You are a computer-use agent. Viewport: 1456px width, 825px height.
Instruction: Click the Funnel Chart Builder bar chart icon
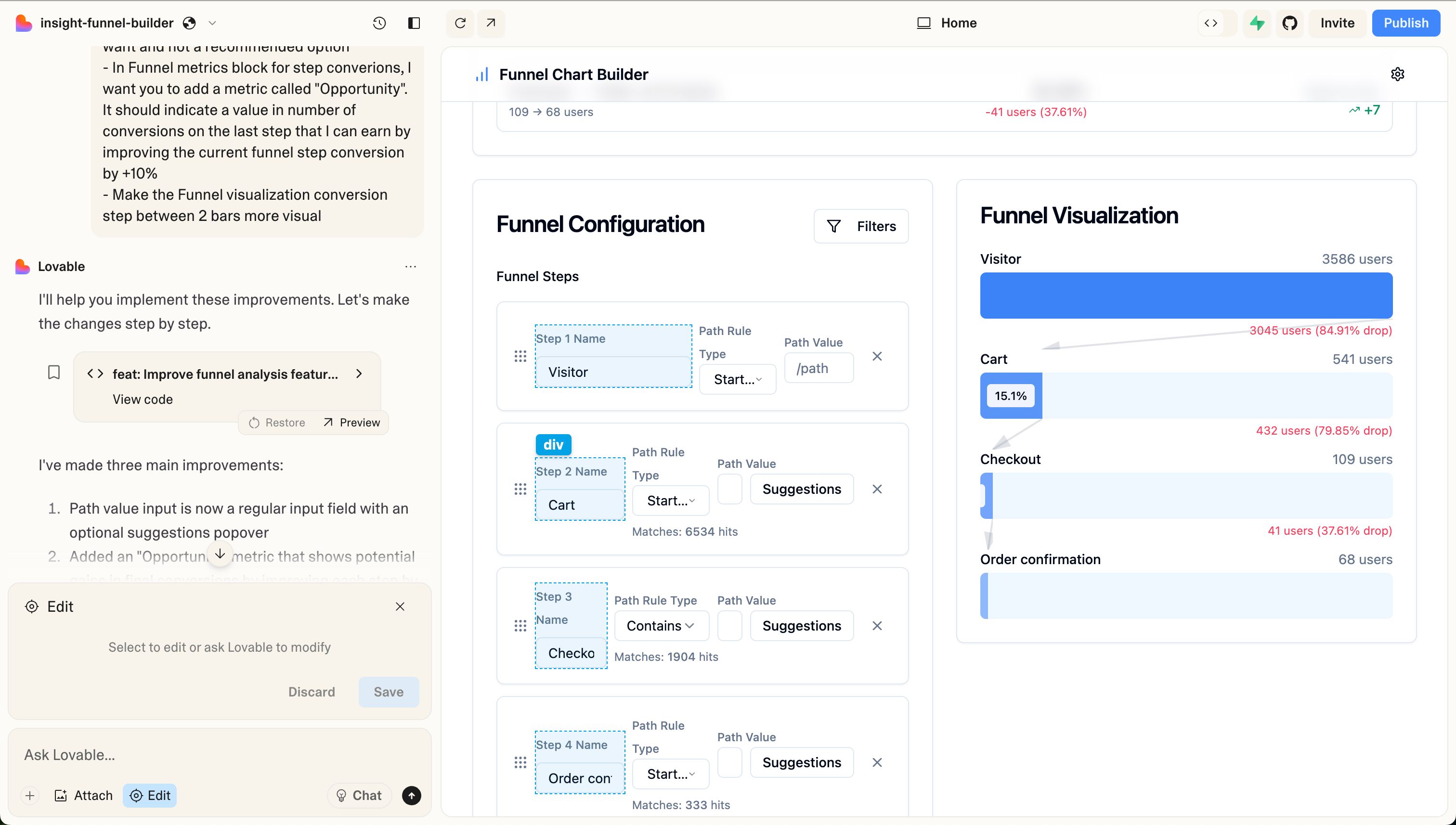pos(482,74)
